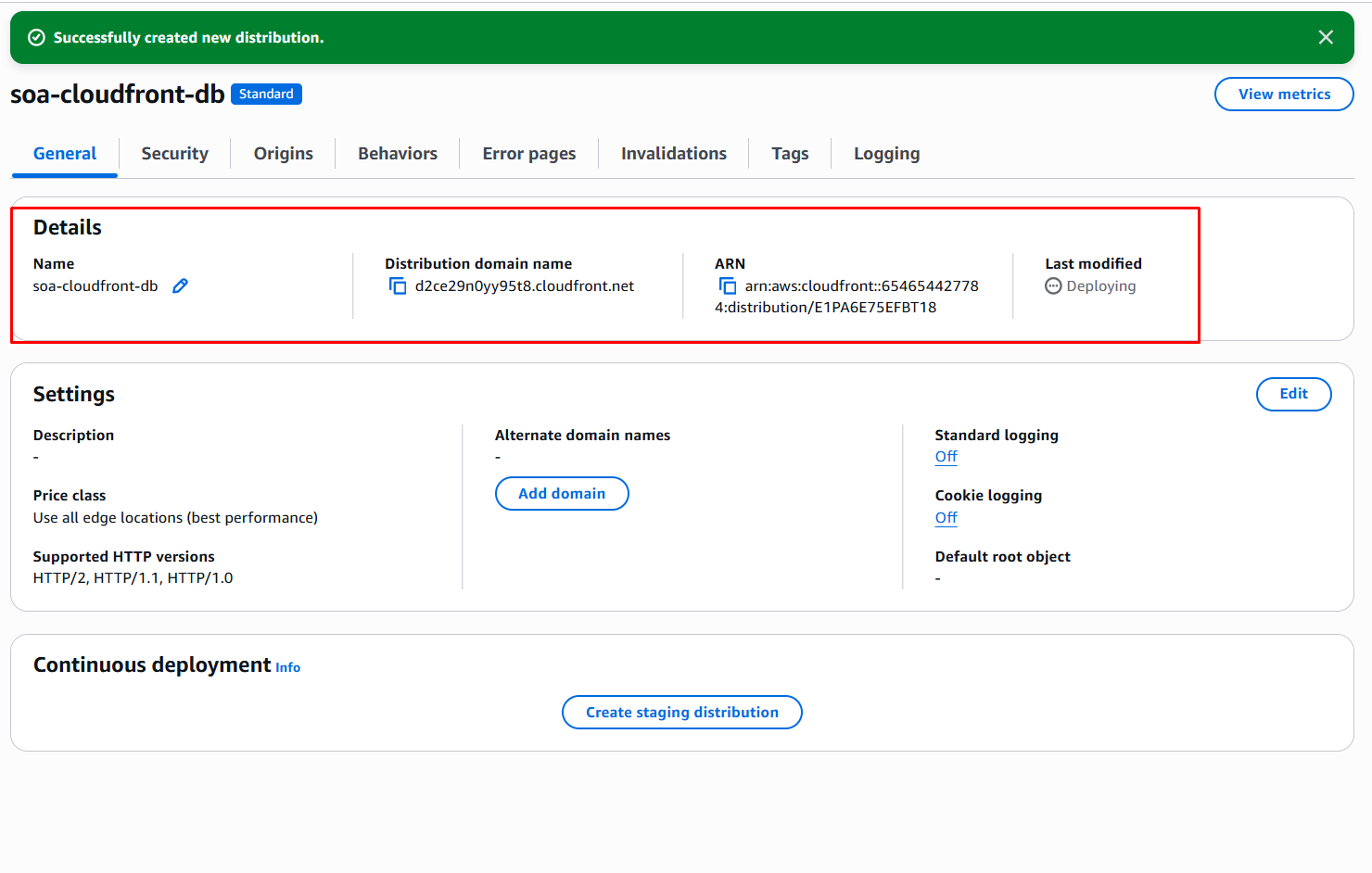Copy the distribution domain name

click(398, 286)
